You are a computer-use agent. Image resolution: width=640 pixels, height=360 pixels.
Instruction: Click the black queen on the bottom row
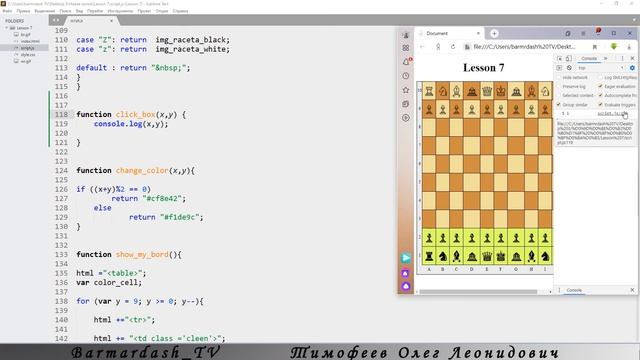(487, 256)
